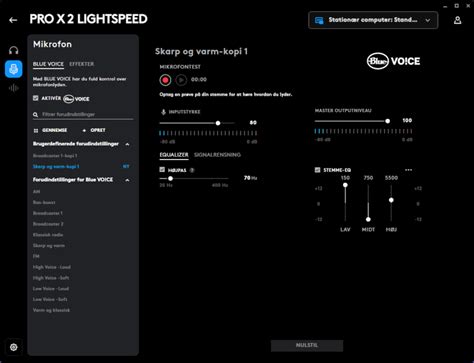Open the sound waveform sidebar icon
Viewport: 474px width, 363px height.
tap(14, 88)
